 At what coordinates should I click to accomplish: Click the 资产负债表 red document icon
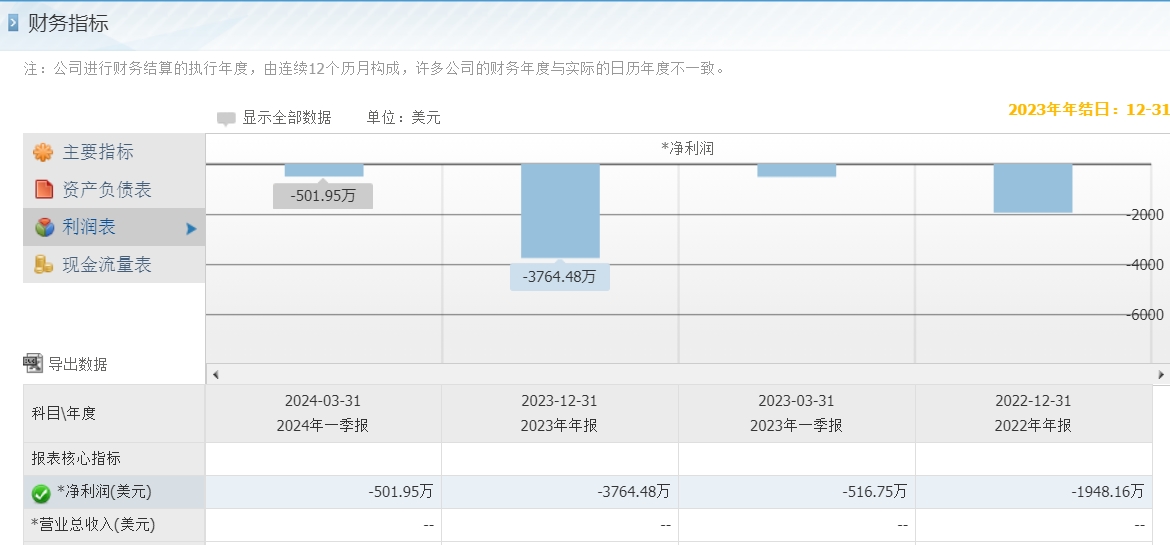pyautogui.click(x=44, y=190)
